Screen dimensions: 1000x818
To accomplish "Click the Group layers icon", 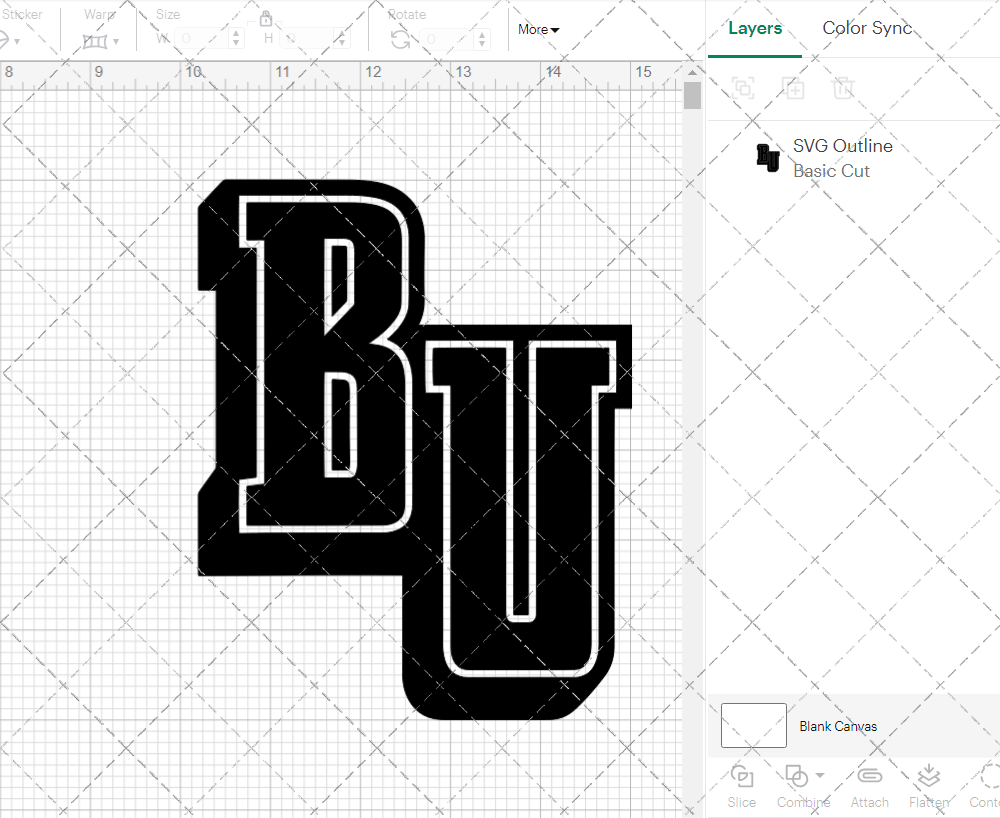I will coord(742,88).
